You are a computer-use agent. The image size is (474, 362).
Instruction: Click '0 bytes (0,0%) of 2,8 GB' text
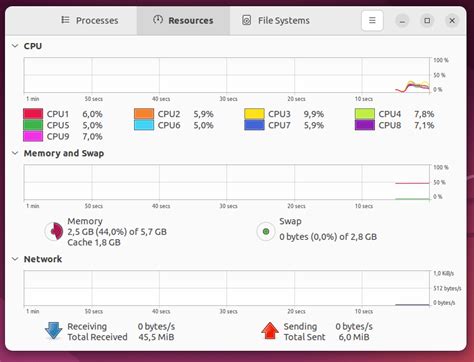(x=328, y=237)
